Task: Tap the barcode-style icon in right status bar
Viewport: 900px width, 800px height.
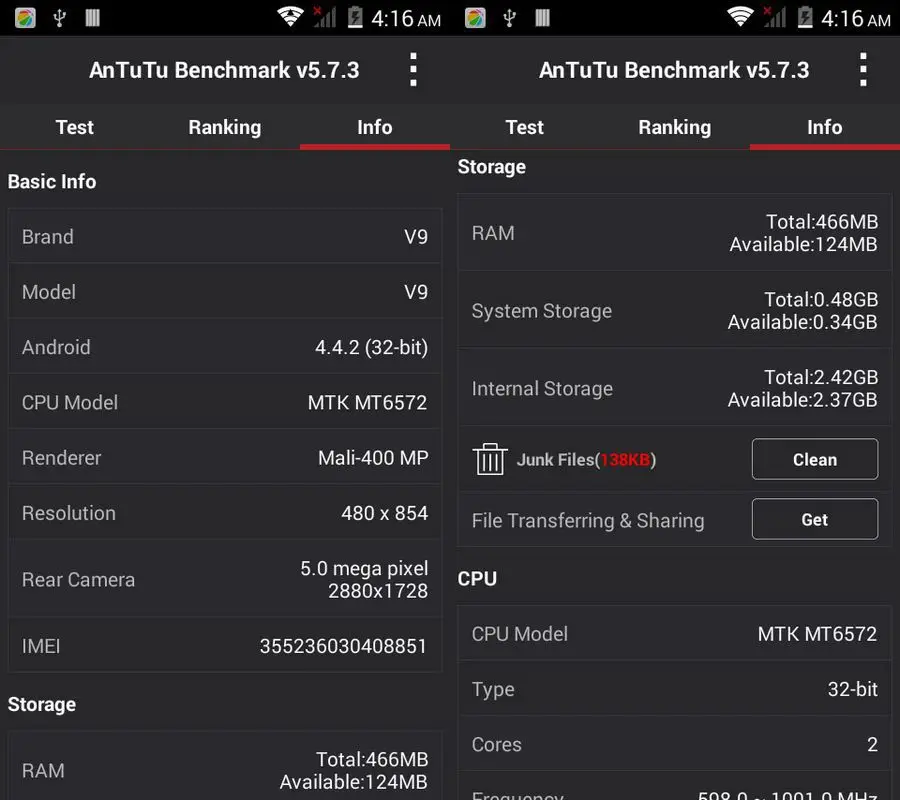Action: tap(542, 18)
